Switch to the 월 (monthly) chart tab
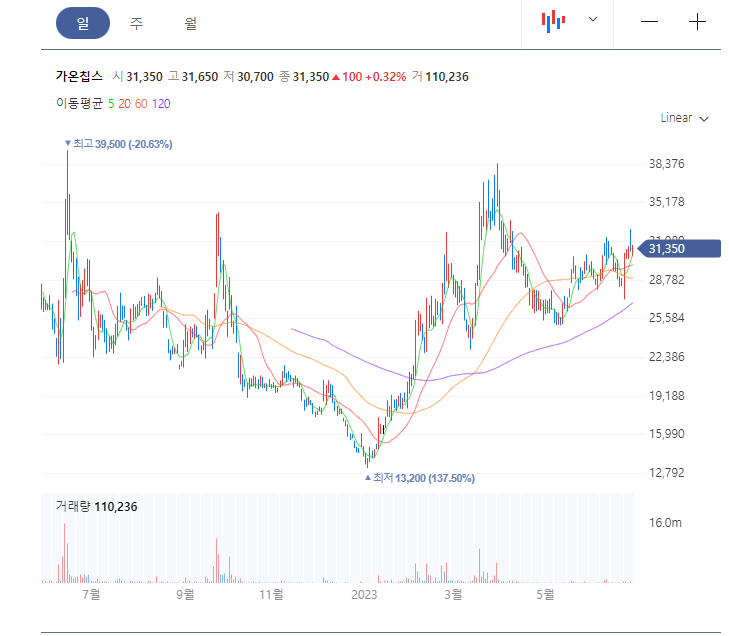This screenshot has width=729, height=636. point(191,23)
